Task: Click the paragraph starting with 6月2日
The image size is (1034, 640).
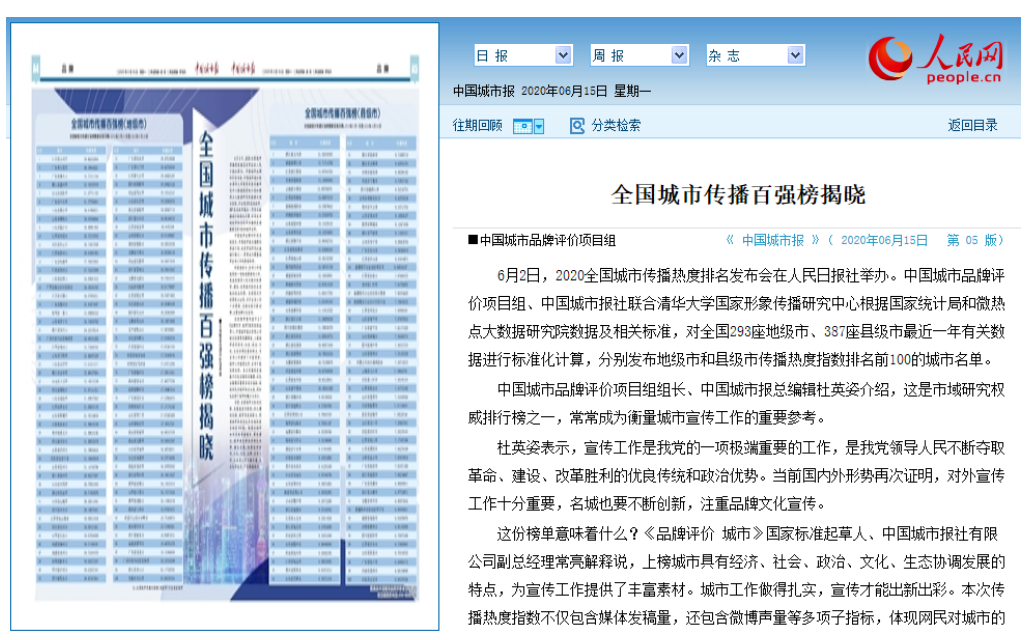Action: (737, 317)
